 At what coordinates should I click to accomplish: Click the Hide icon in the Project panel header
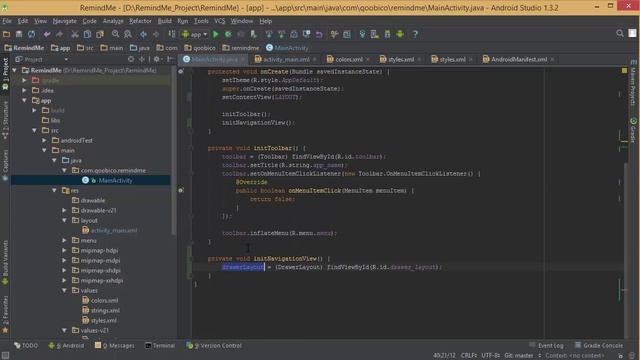170,59
